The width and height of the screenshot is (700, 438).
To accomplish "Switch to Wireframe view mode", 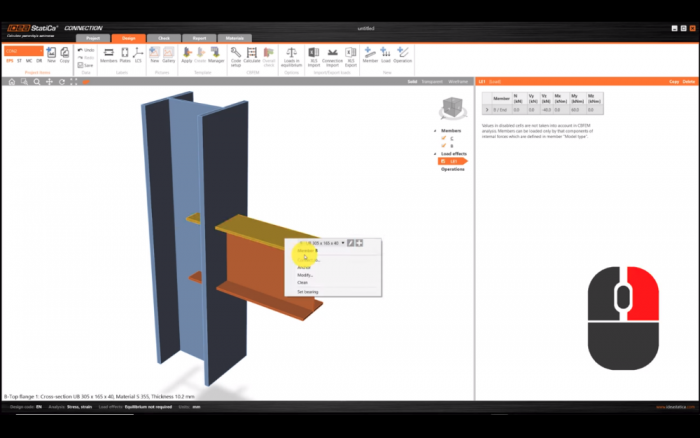I will 458,82.
